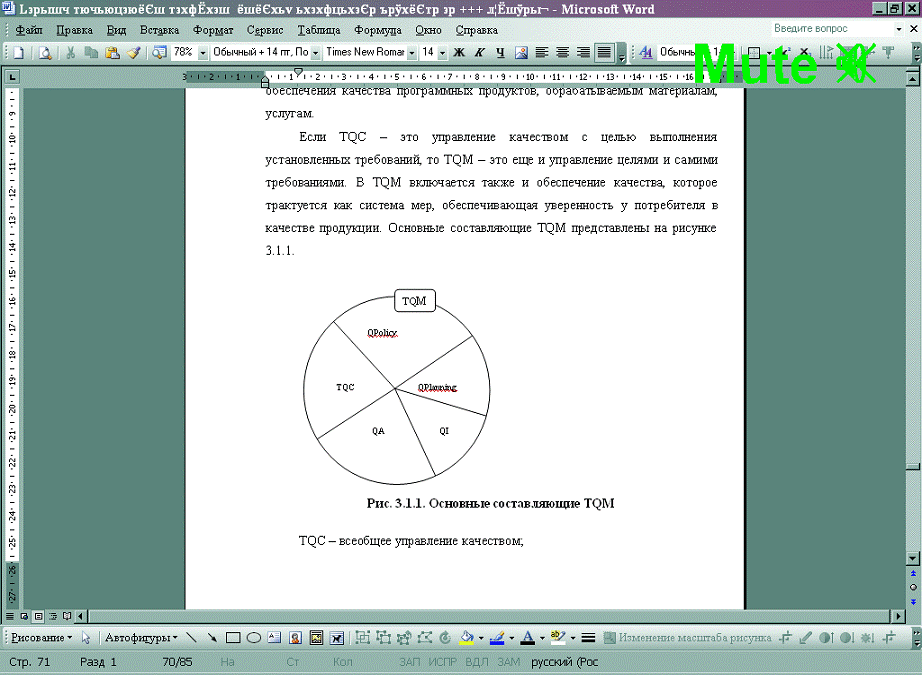Viewport: 922px width, 675px height.
Task: Click the Font Color swatch button
Action: point(527,637)
